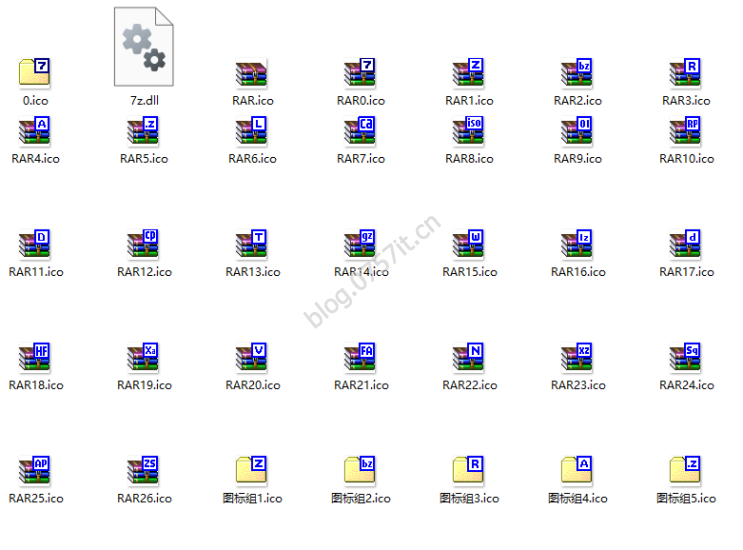This screenshot has height=550, width=743.
Task: Click the file name label RAR0.ico
Action: [x=361, y=100]
